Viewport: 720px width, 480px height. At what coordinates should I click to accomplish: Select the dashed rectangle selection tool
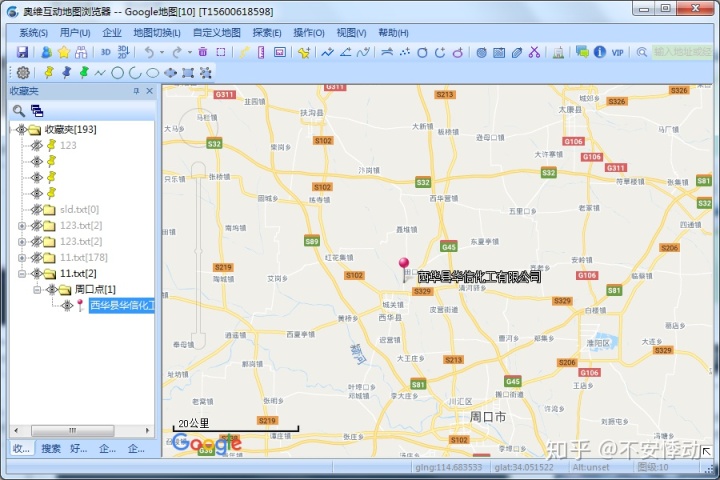coord(221,52)
